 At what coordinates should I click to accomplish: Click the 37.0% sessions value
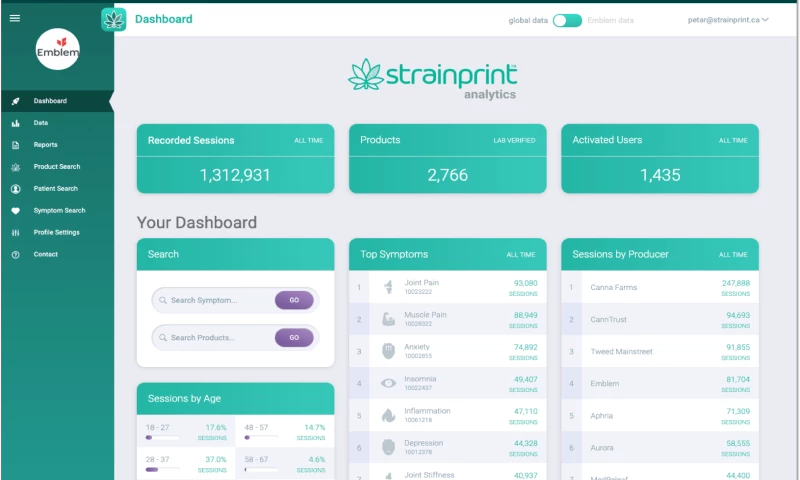point(216,460)
